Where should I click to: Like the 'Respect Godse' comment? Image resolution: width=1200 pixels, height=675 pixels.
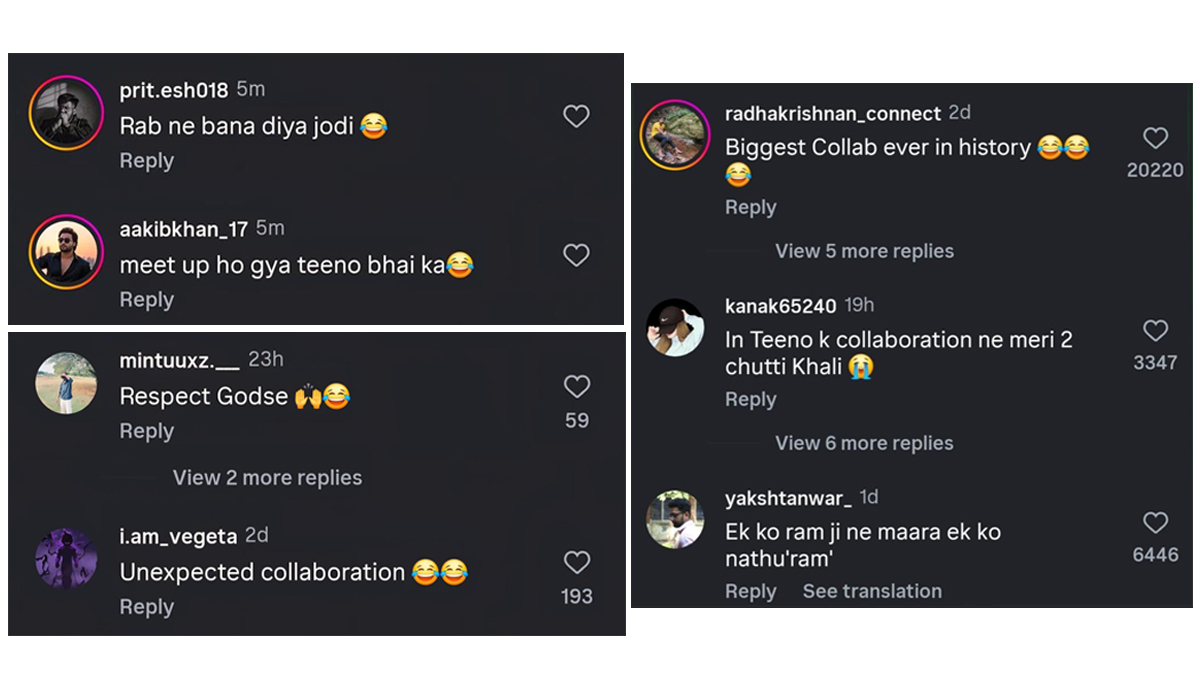pos(577,387)
